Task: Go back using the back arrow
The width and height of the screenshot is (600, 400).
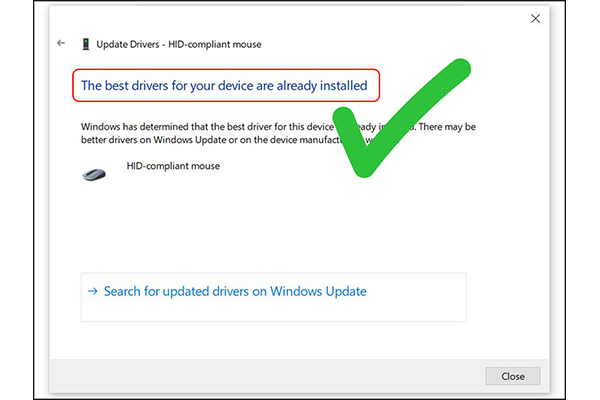Action: click(61, 43)
